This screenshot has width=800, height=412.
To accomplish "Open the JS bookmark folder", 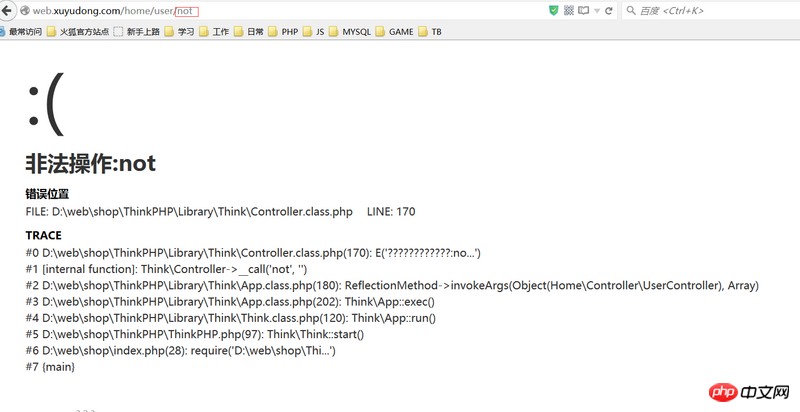I will tap(314, 32).
